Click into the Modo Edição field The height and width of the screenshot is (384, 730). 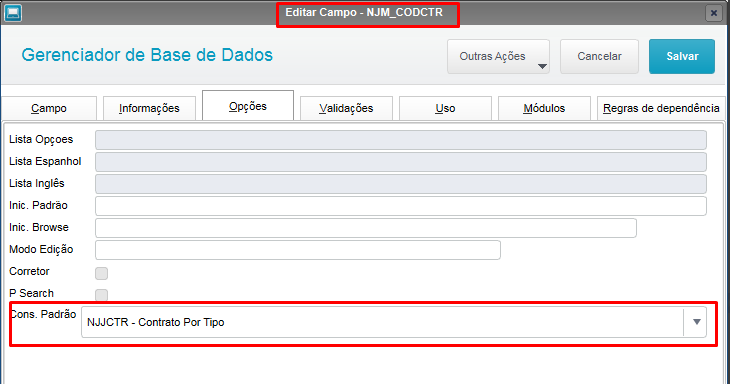pyautogui.click(x=298, y=250)
